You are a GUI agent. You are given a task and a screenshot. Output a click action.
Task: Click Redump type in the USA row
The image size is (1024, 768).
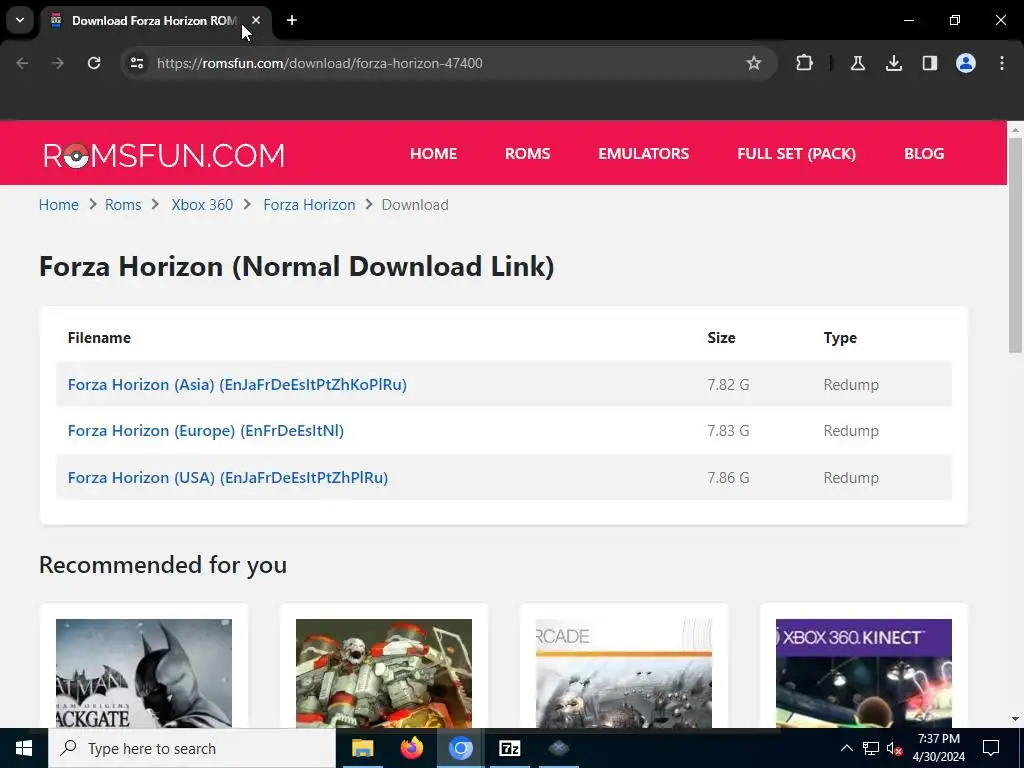851,477
